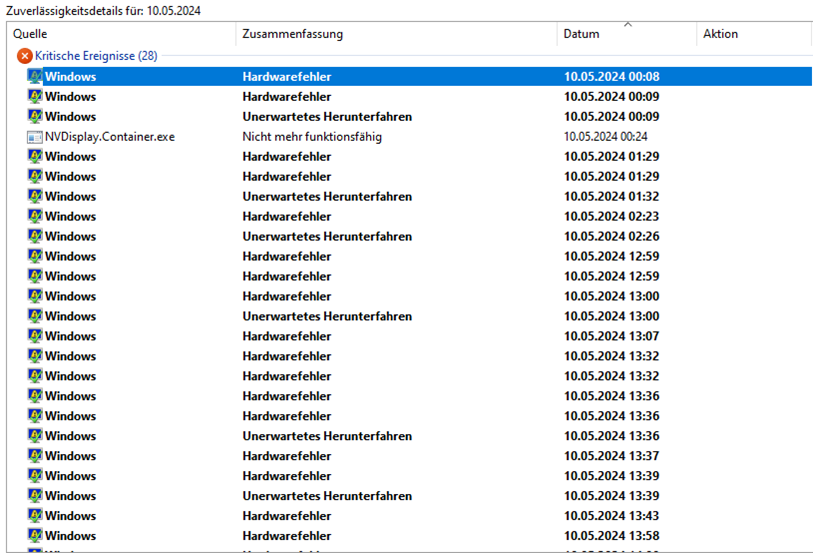Select the Nicht mehr funktionsfähig summary
The height and width of the screenshot is (553, 813).
tap(312, 137)
